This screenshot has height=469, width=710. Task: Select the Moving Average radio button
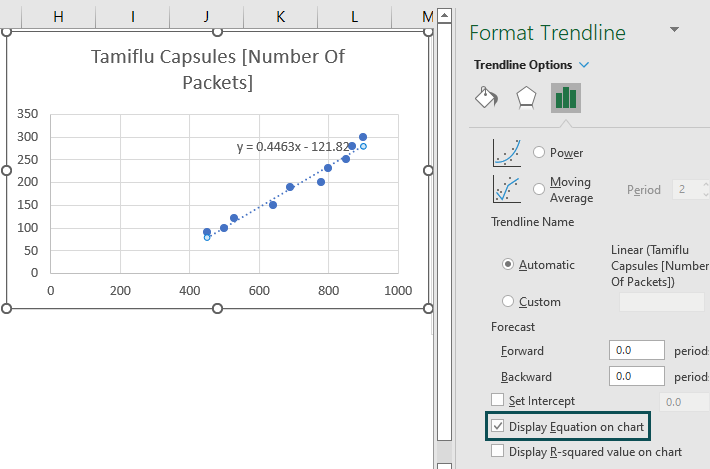tap(538, 189)
